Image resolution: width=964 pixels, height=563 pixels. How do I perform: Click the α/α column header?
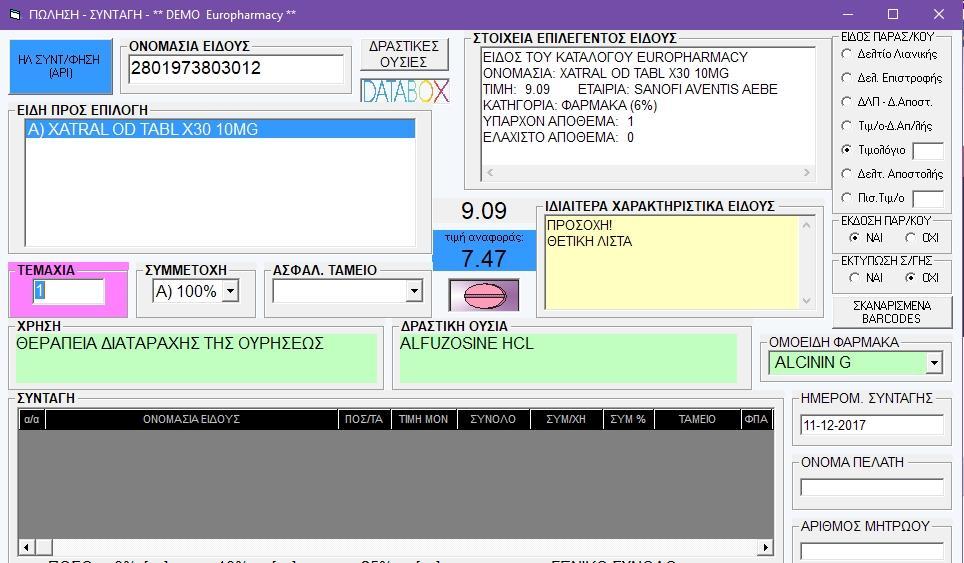(x=31, y=419)
